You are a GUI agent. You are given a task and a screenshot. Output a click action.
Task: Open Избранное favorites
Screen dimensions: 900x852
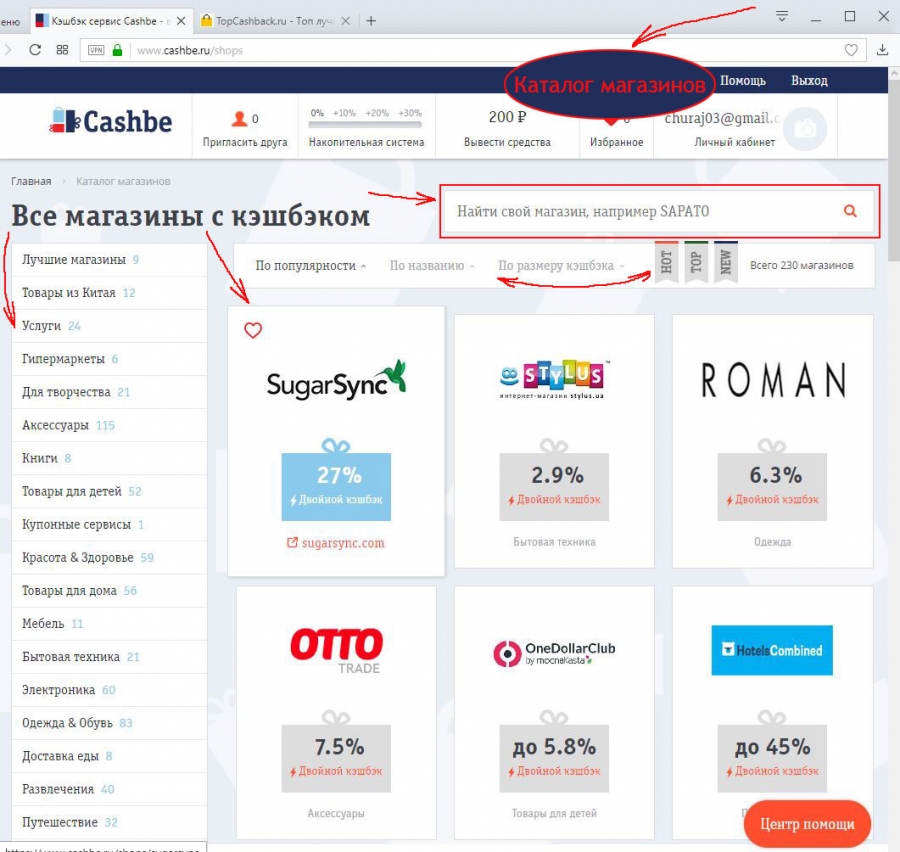[616, 142]
